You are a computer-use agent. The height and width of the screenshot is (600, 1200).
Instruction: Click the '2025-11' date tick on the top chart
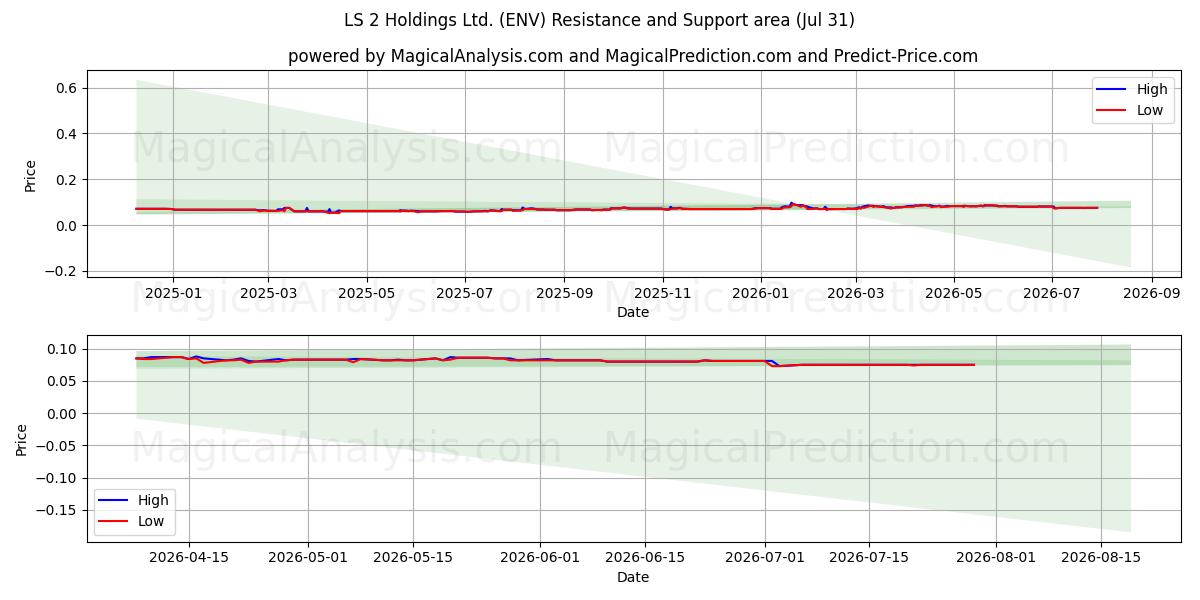tap(663, 294)
